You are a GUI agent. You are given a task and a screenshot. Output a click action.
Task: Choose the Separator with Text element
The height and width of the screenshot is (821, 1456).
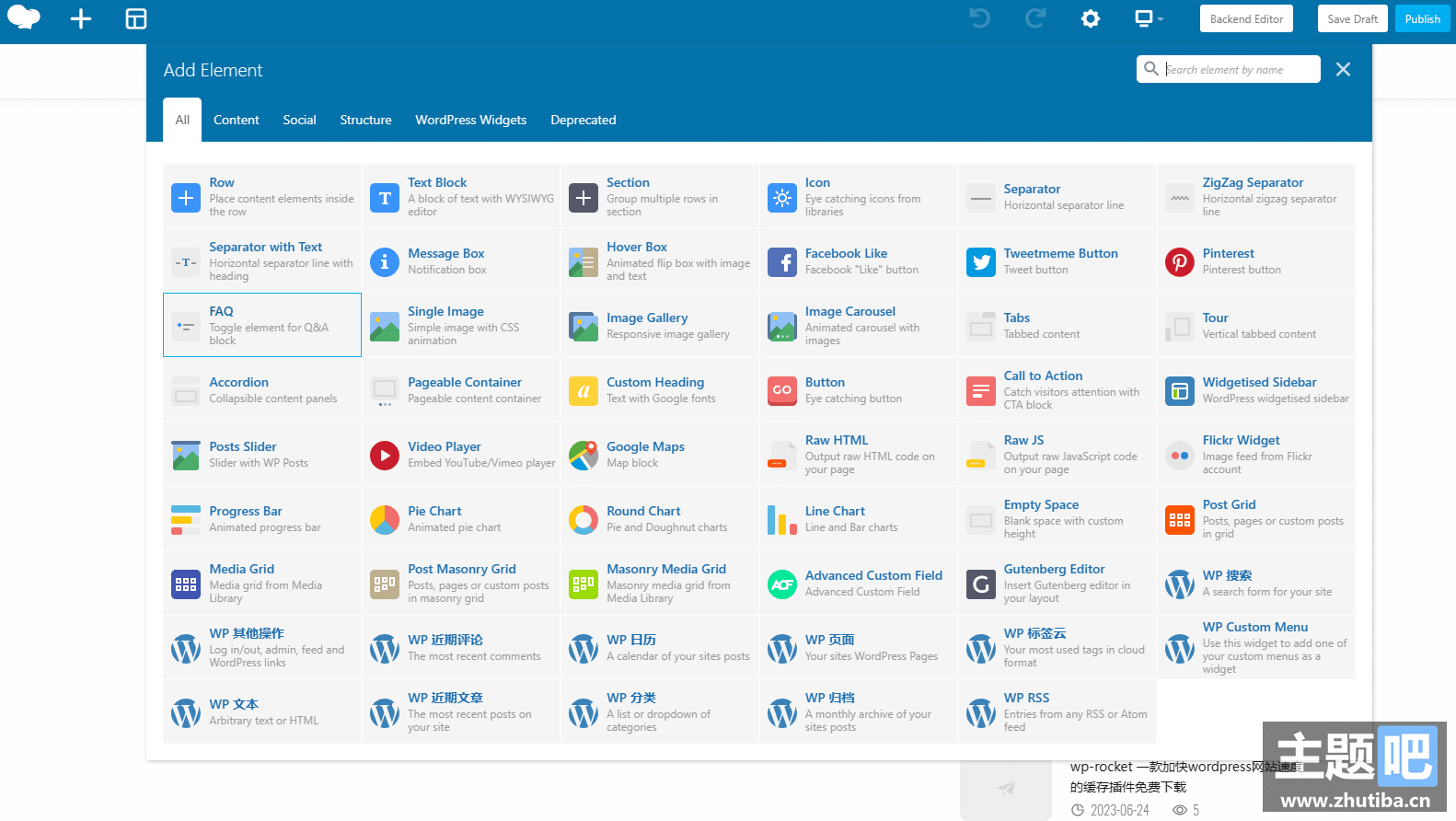tap(262, 260)
